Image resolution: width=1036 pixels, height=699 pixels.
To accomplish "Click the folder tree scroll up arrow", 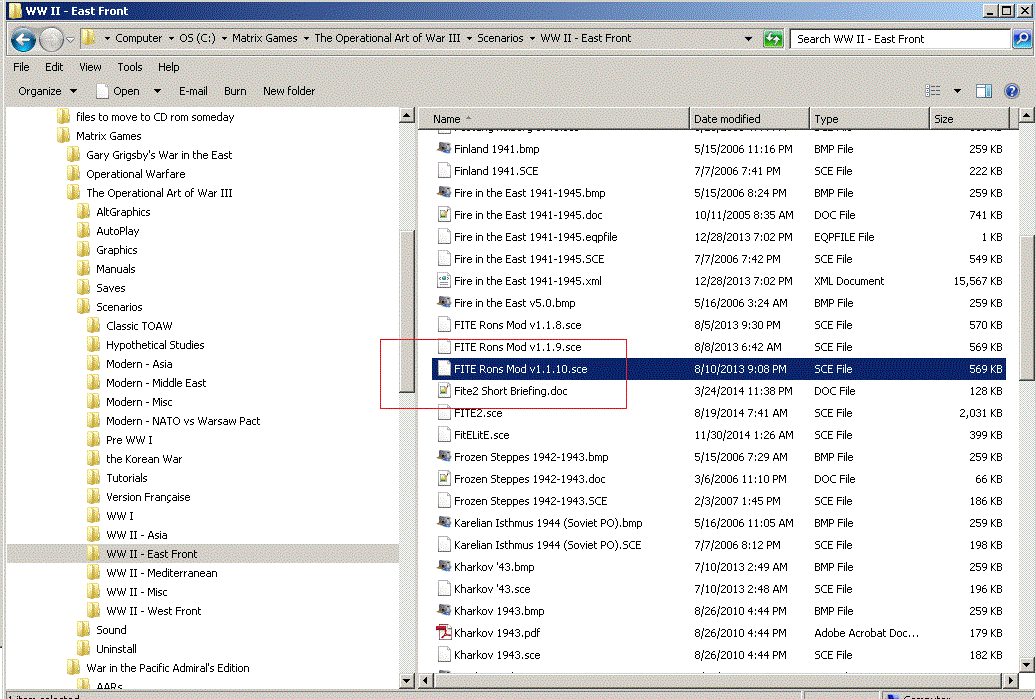I will pyautogui.click(x=407, y=116).
